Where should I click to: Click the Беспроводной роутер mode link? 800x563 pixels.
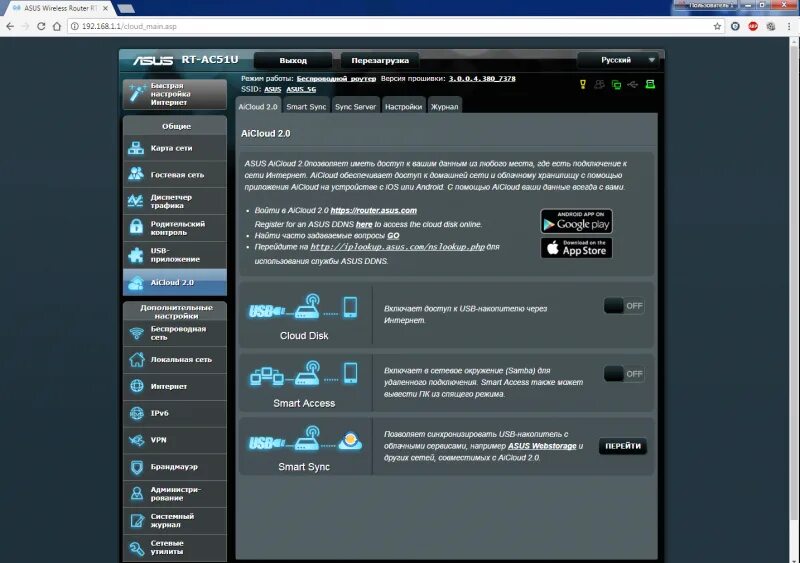(336, 79)
